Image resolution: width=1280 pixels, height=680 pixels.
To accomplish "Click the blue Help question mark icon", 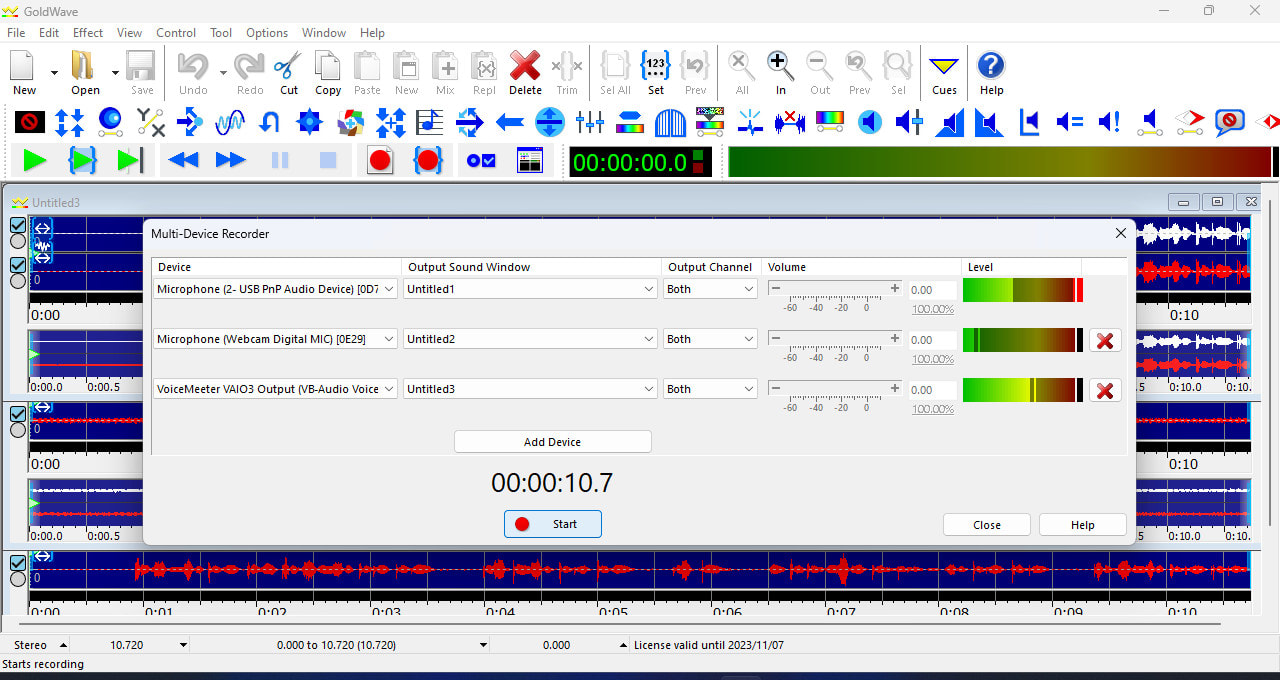I will pos(991,72).
